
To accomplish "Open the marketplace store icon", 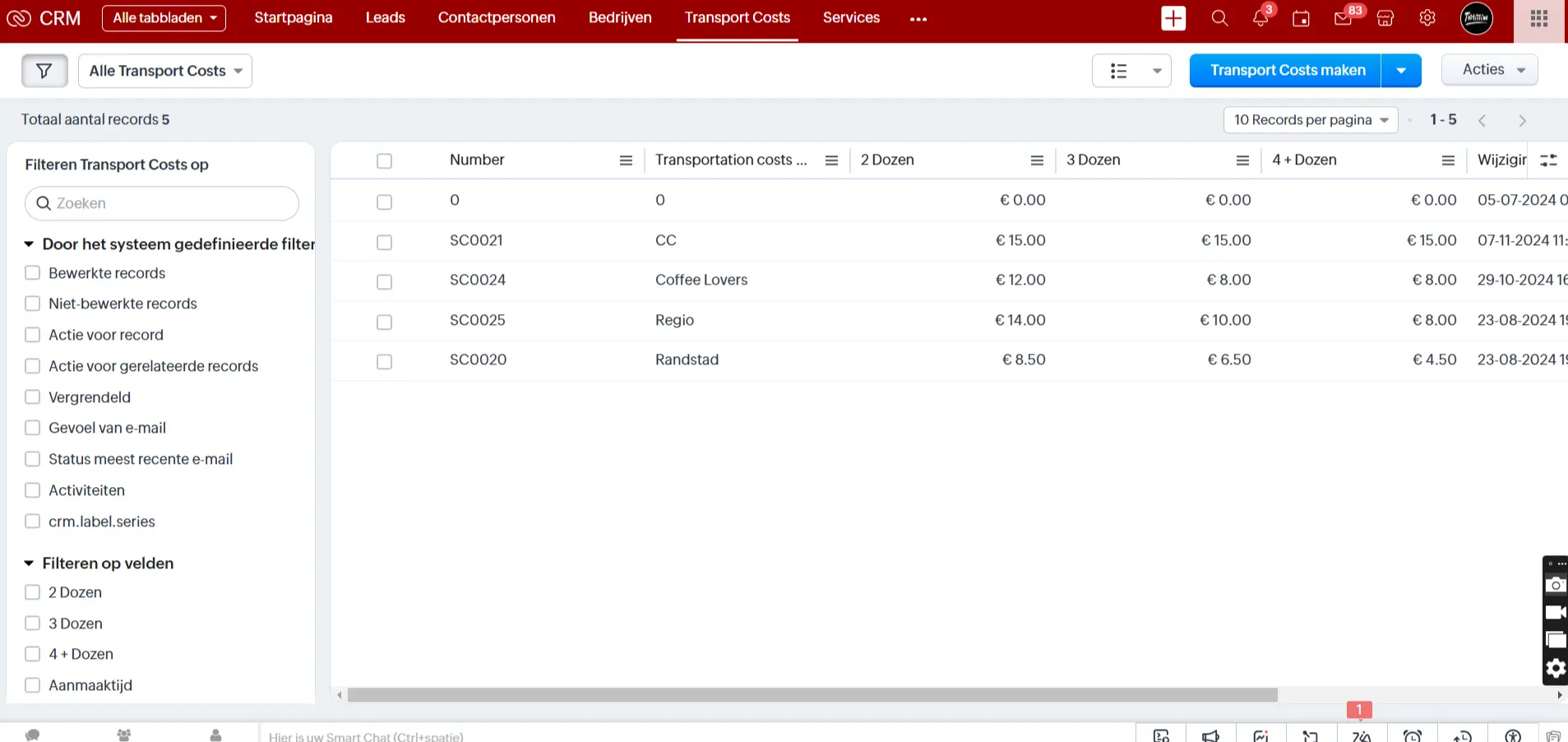I will 1385,18.
